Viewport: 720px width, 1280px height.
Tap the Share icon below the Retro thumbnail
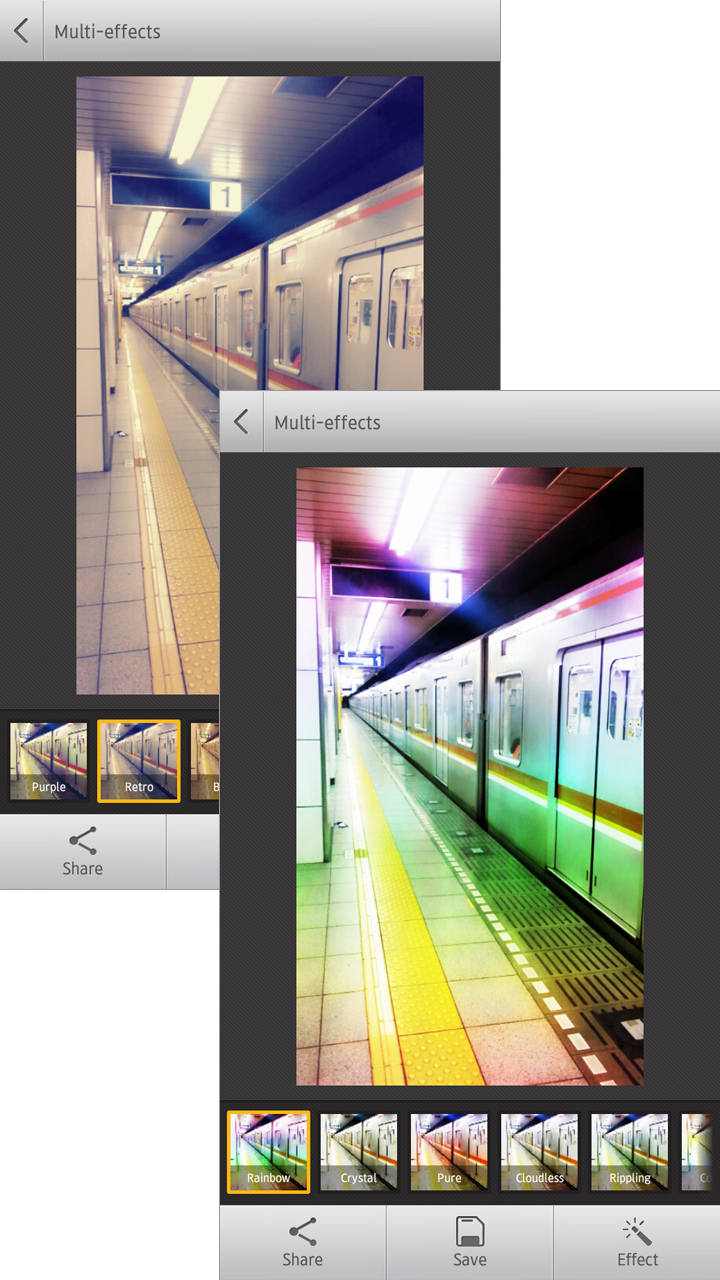pyautogui.click(x=82, y=851)
